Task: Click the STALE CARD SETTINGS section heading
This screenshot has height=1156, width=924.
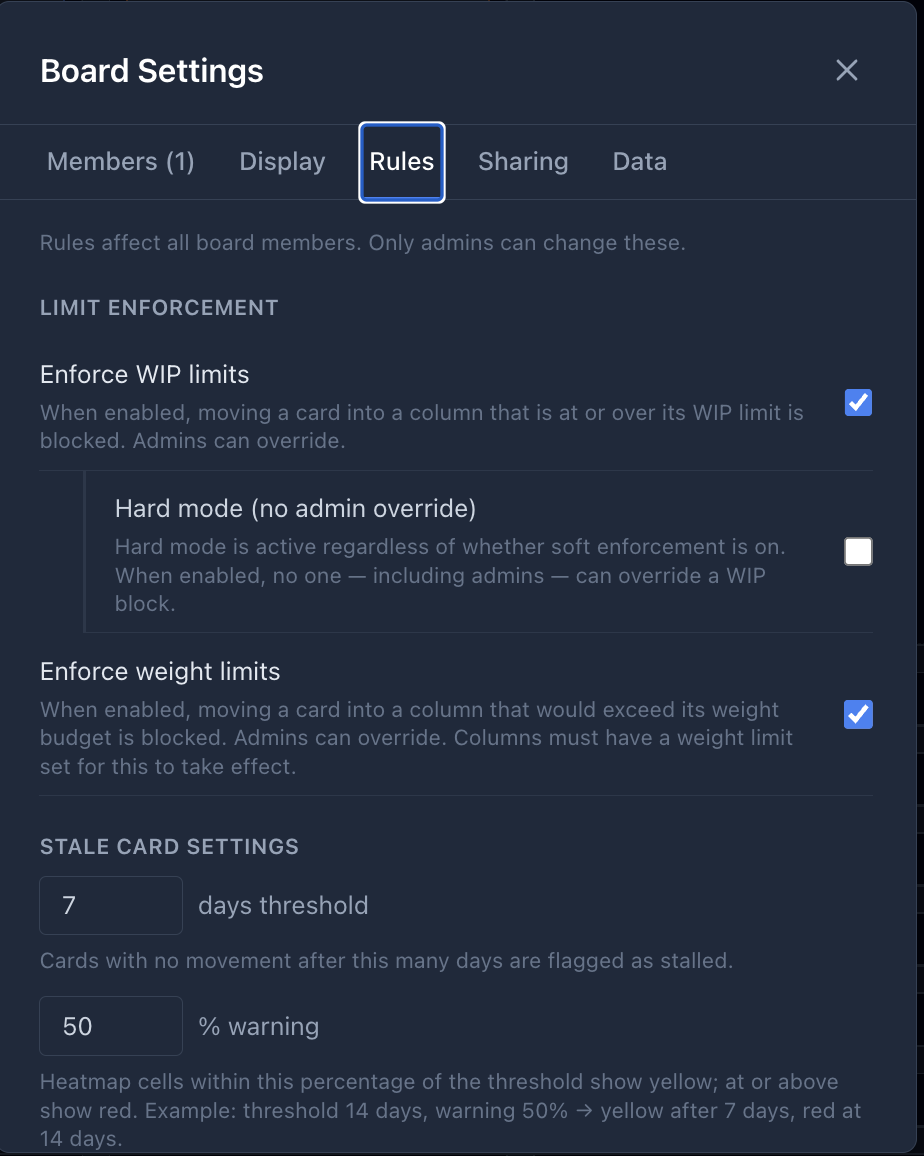Action: (169, 846)
